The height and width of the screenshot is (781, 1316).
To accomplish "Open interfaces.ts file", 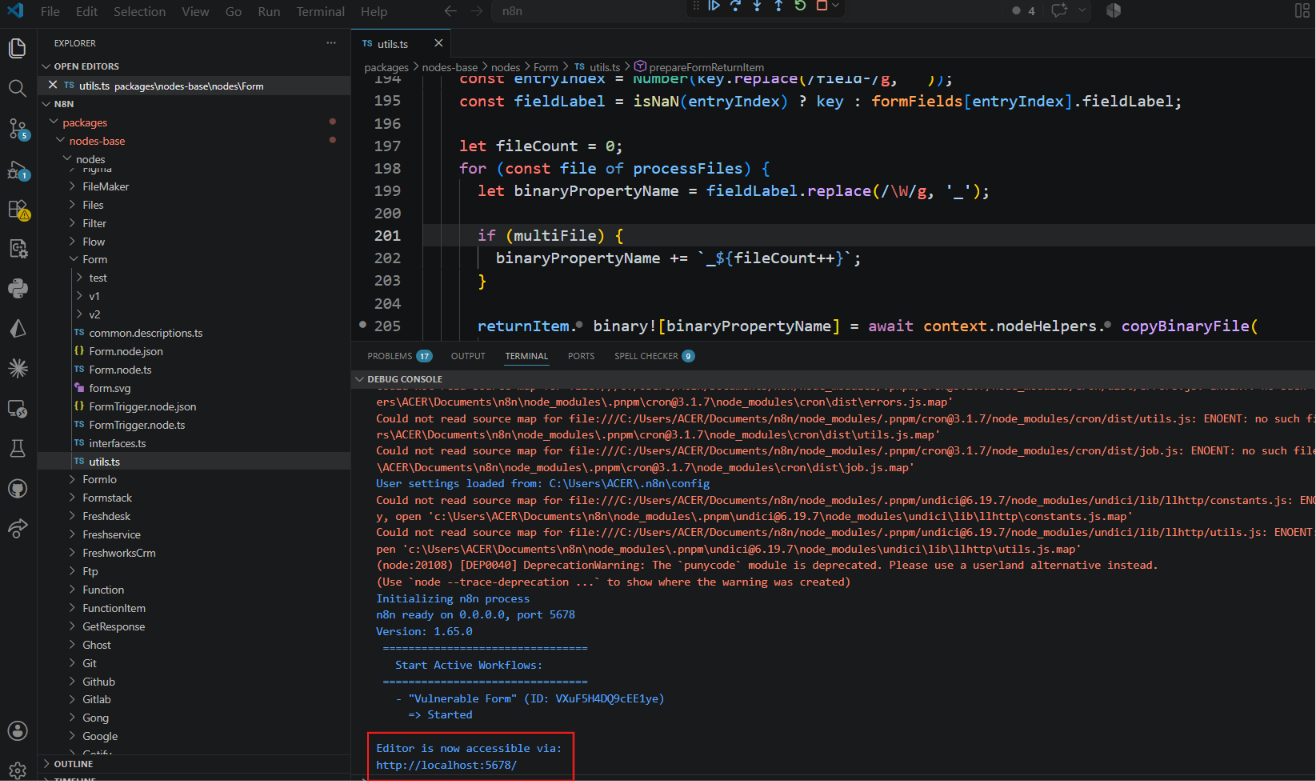I will 117,443.
